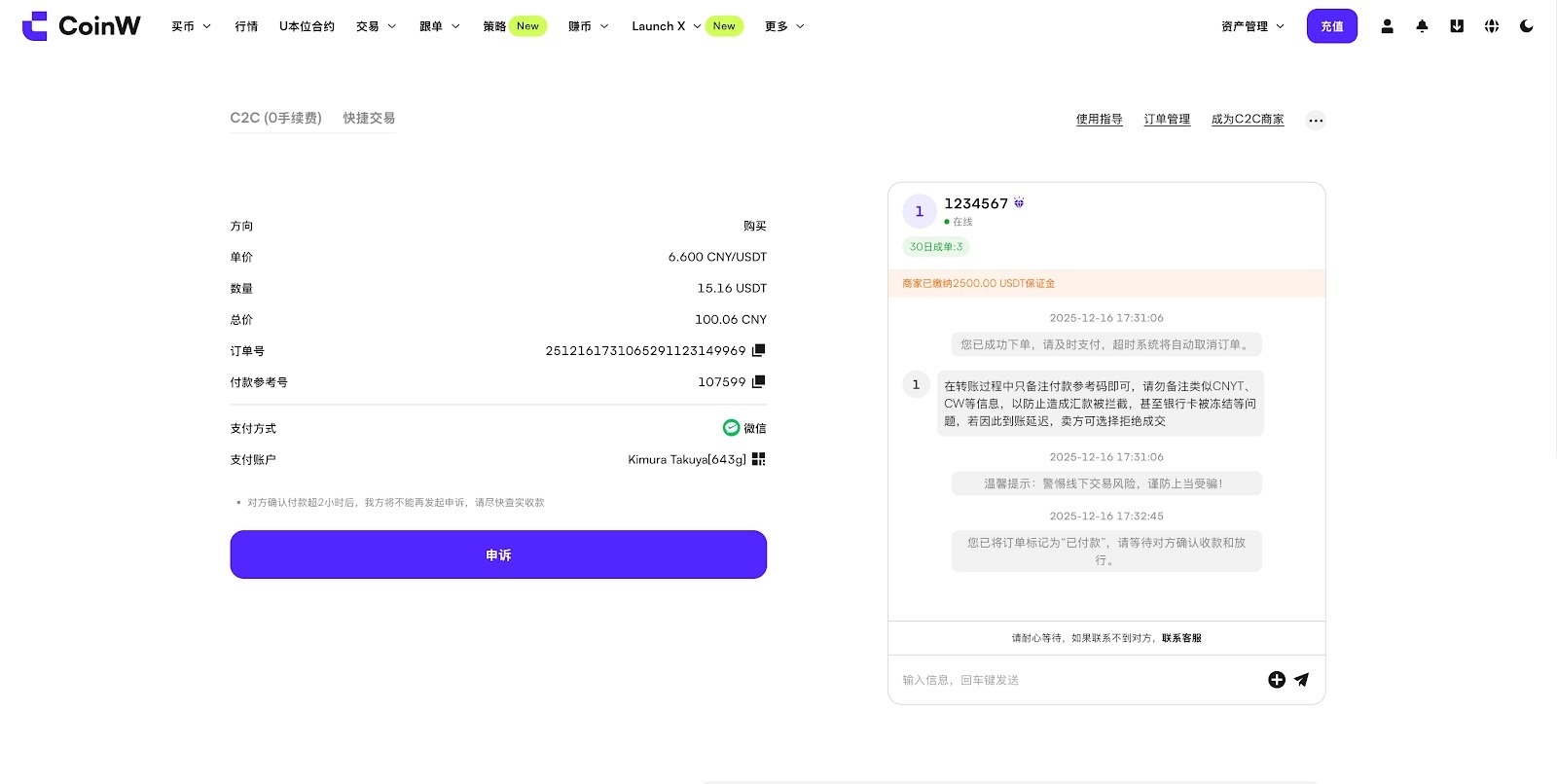Click the 联系客服 link
The width and height of the screenshot is (1557, 784).
(x=1181, y=638)
